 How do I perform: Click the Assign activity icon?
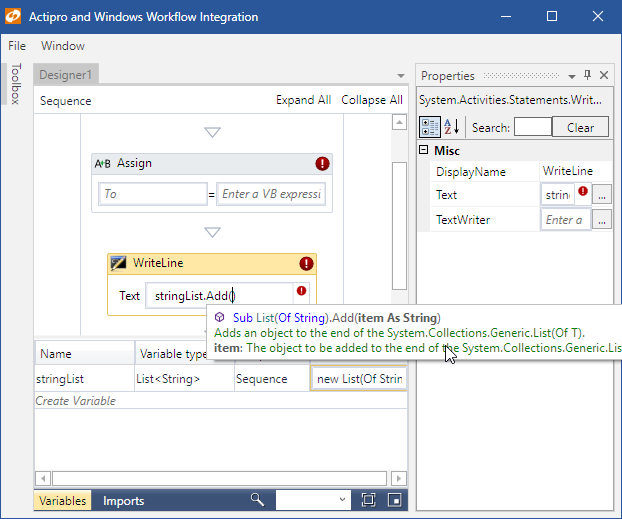click(x=102, y=163)
